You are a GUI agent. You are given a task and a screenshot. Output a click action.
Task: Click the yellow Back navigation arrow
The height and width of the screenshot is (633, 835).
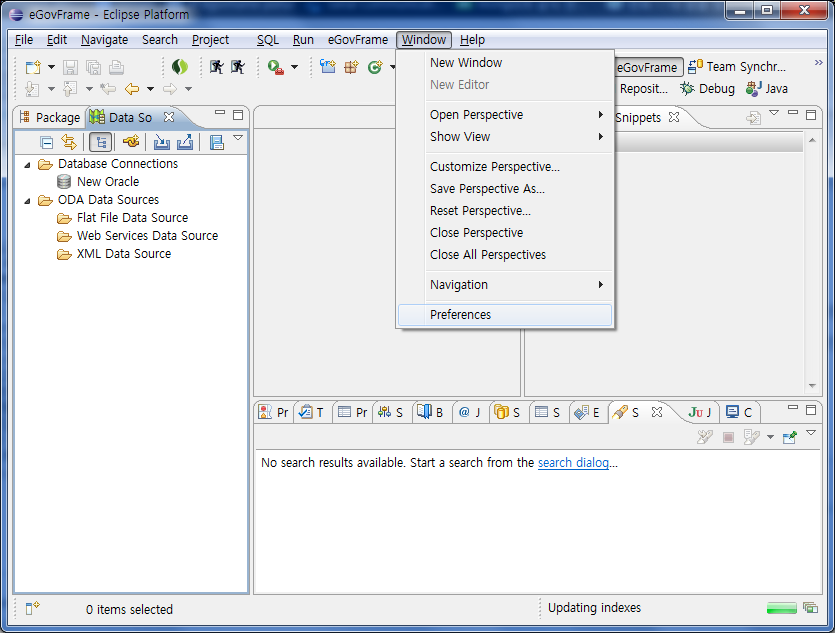pyautogui.click(x=132, y=89)
